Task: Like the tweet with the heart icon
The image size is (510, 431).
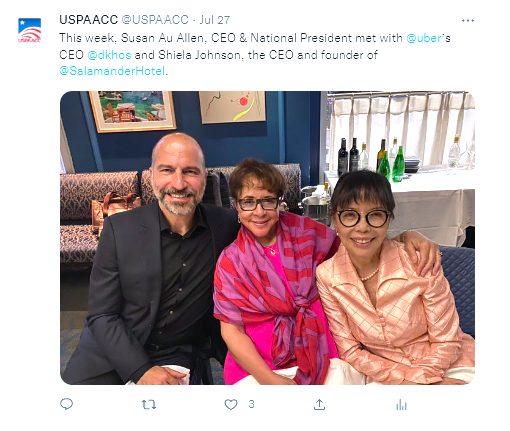Action: coord(231,405)
